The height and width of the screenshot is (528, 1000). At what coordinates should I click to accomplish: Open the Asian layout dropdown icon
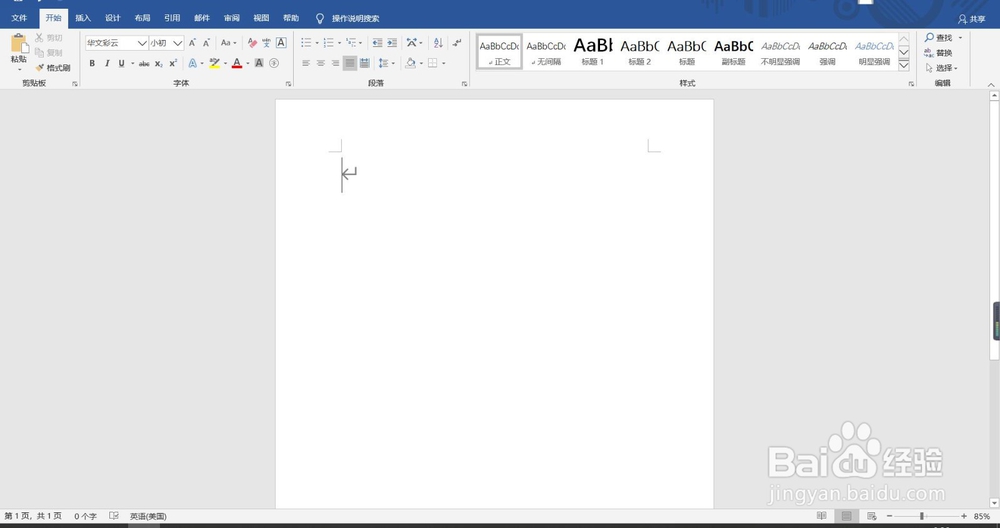pyautogui.click(x=414, y=43)
